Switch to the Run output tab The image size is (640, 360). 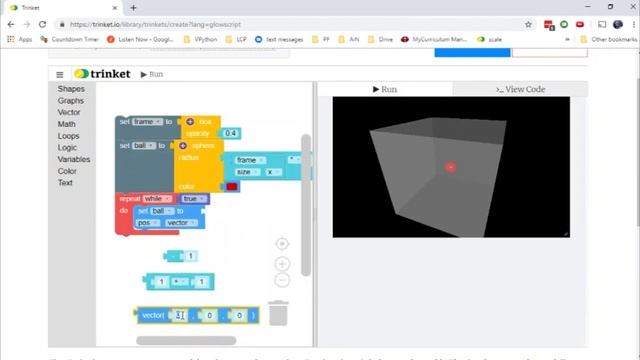385,89
